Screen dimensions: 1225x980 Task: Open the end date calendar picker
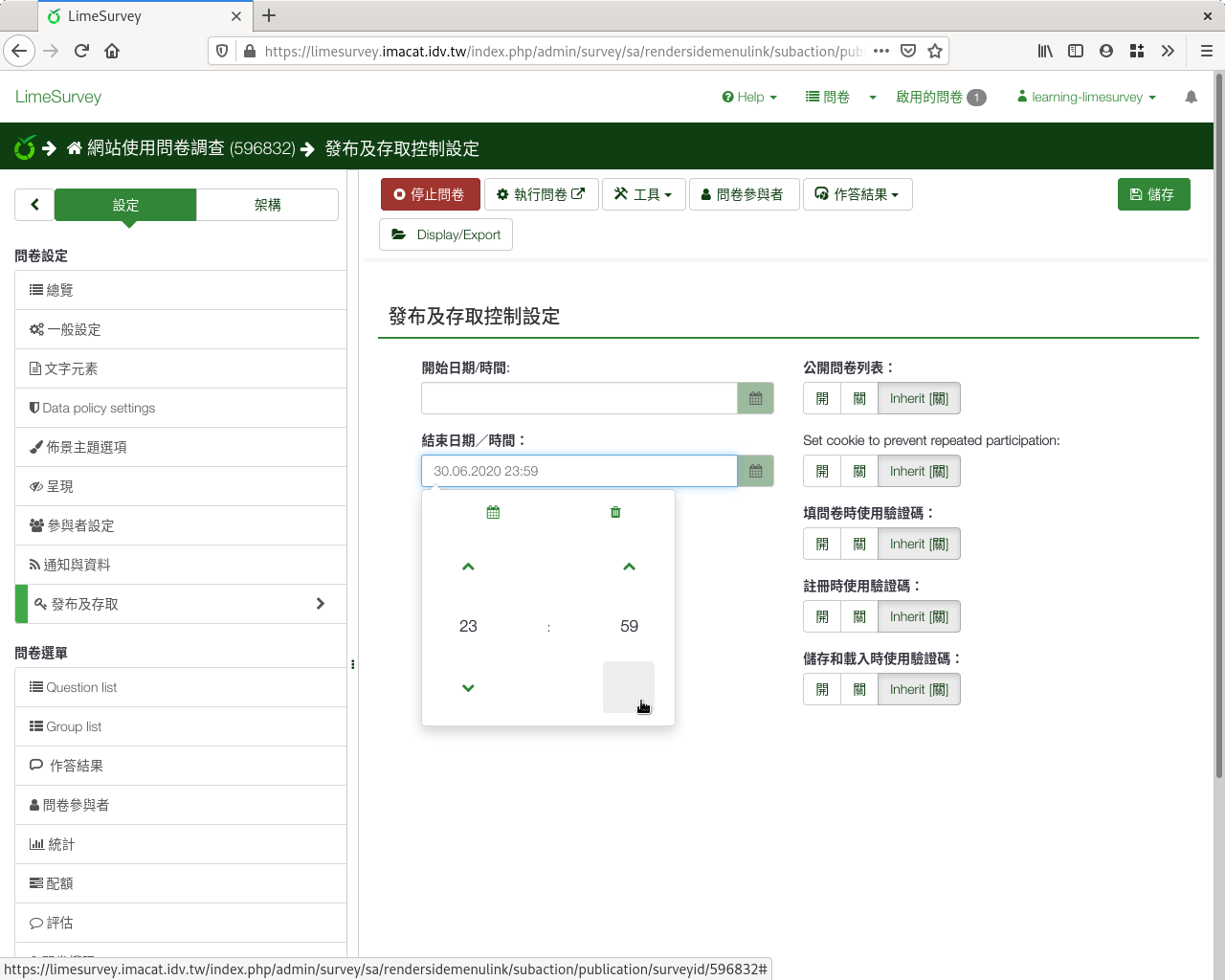755,471
